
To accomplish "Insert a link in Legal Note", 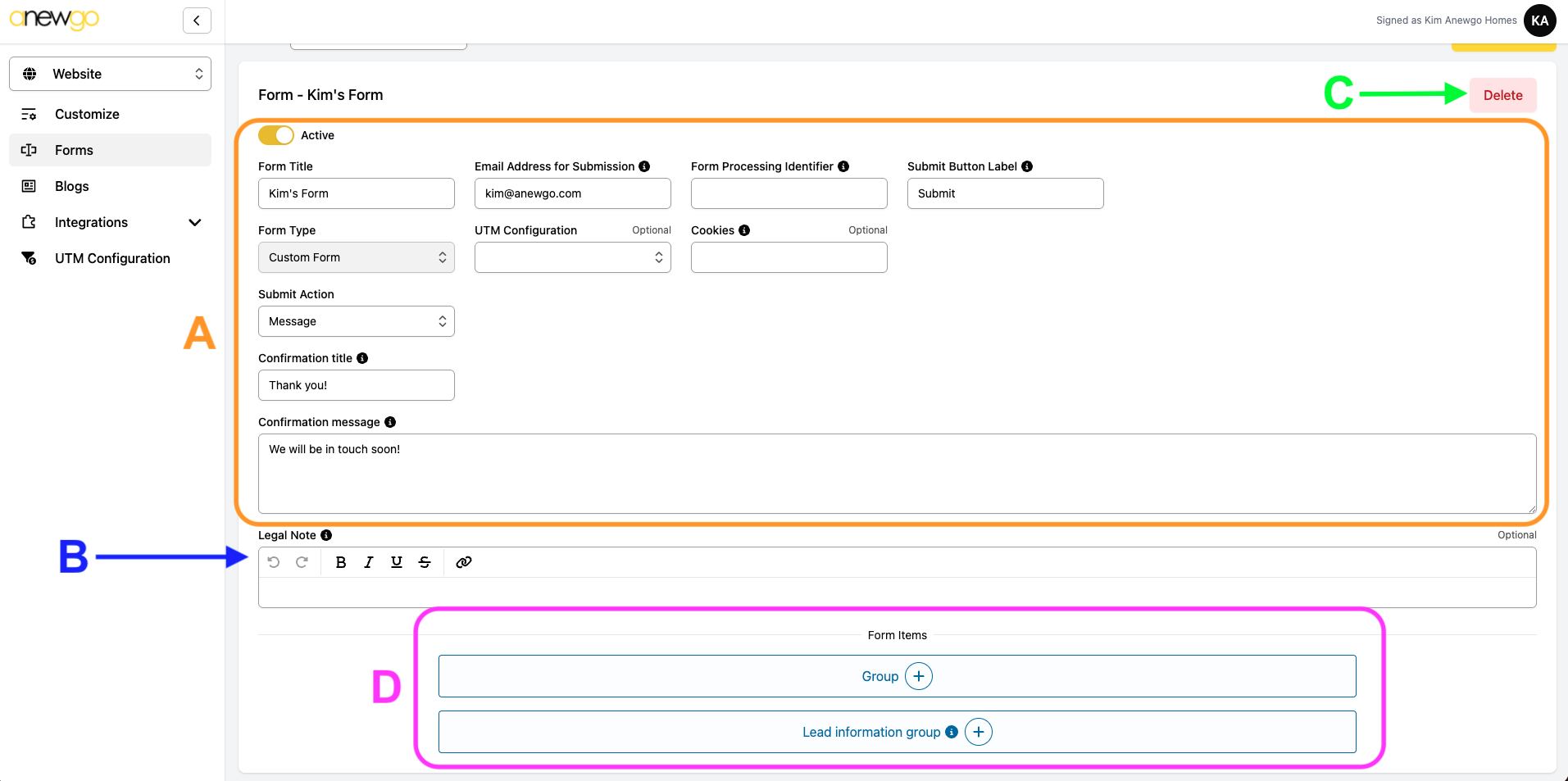I will [x=464, y=562].
